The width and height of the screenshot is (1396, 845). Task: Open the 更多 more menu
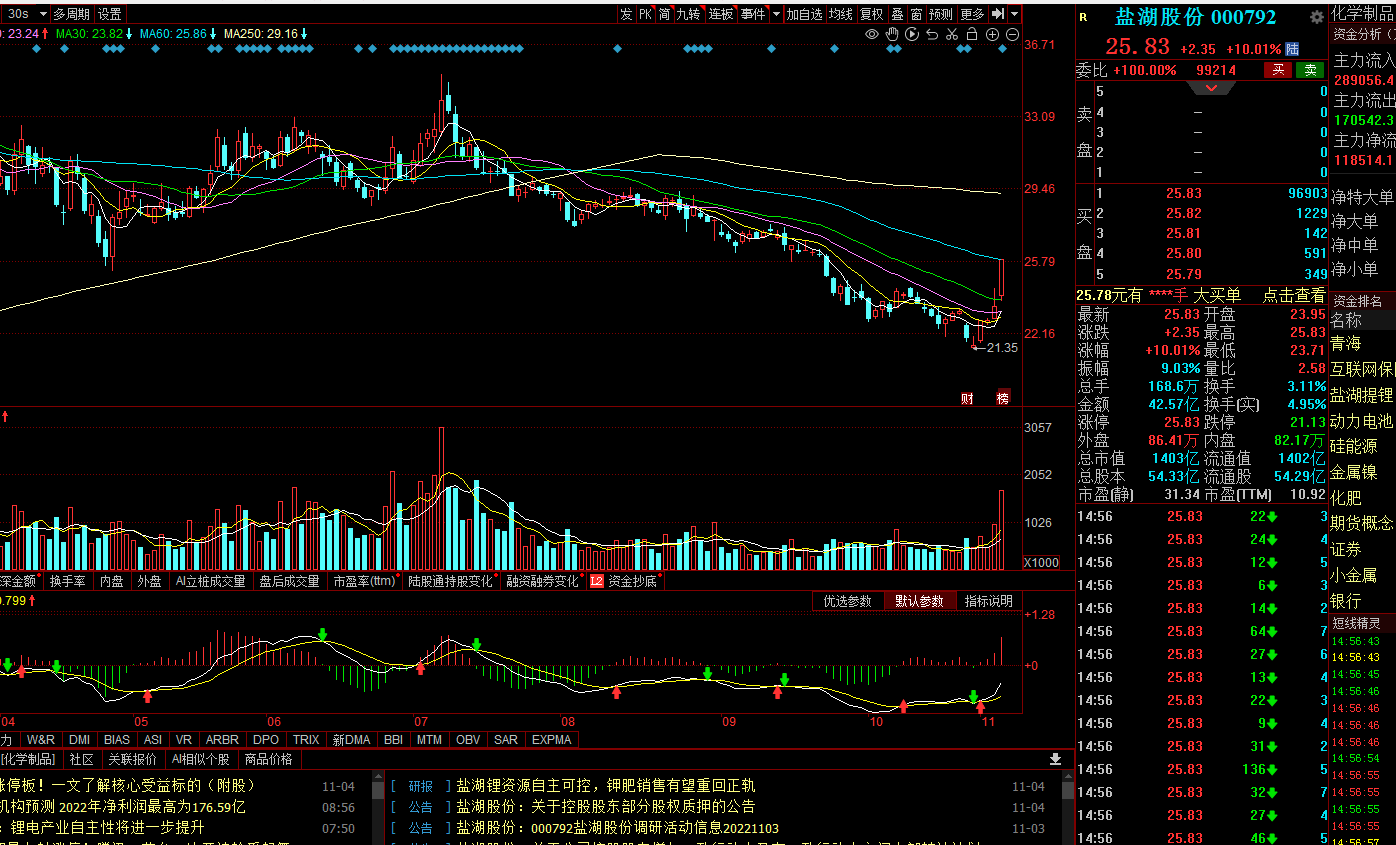972,14
